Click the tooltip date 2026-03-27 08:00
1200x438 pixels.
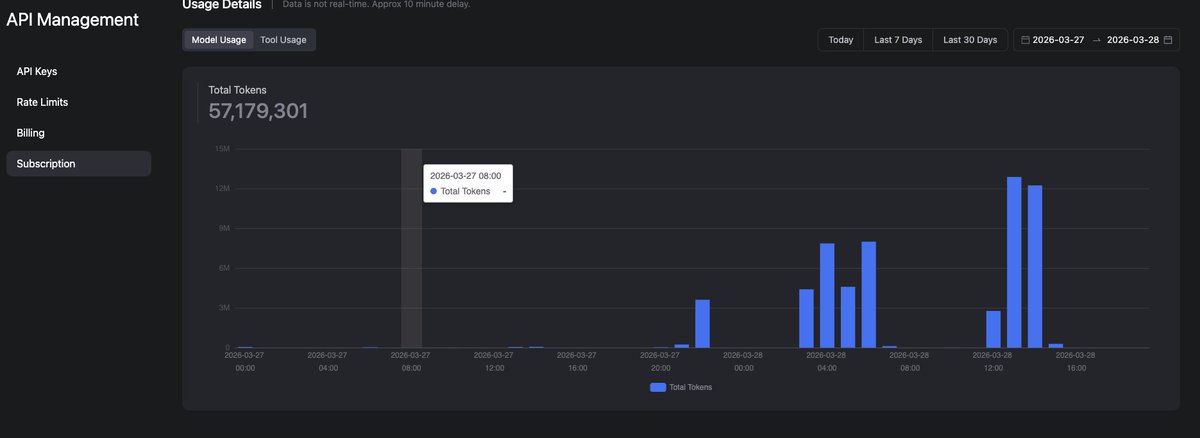tap(466, 175)
